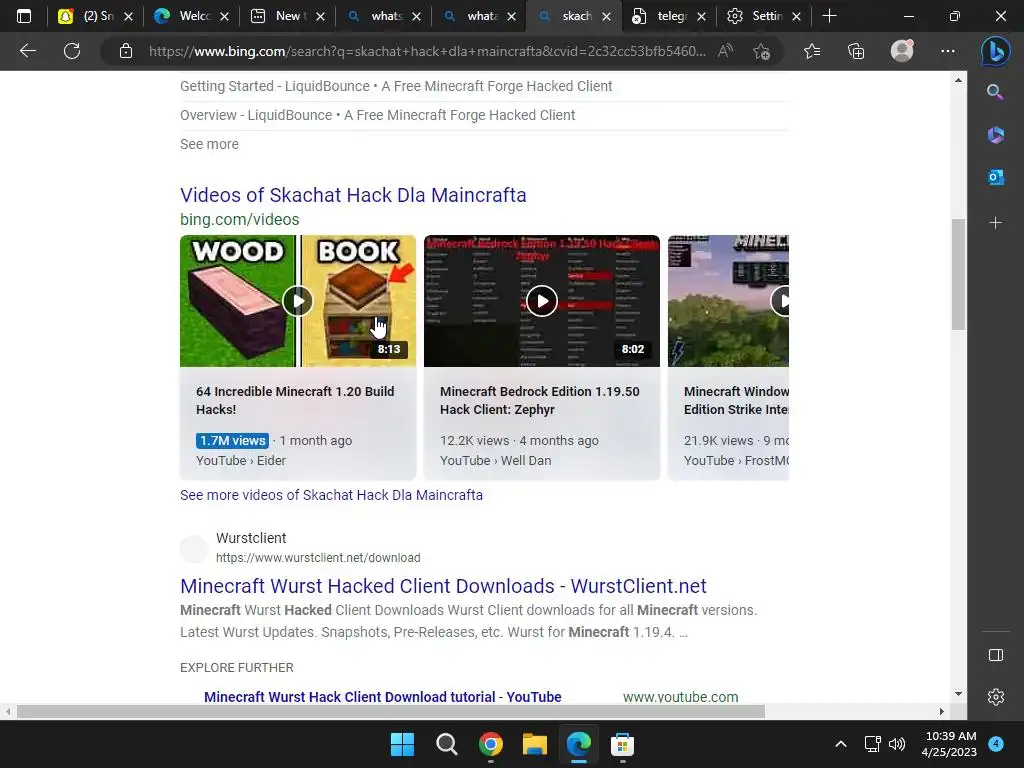1024x768 pixels.
Task: Open the profile avatar icon
Action: click(x=902, y=51)
